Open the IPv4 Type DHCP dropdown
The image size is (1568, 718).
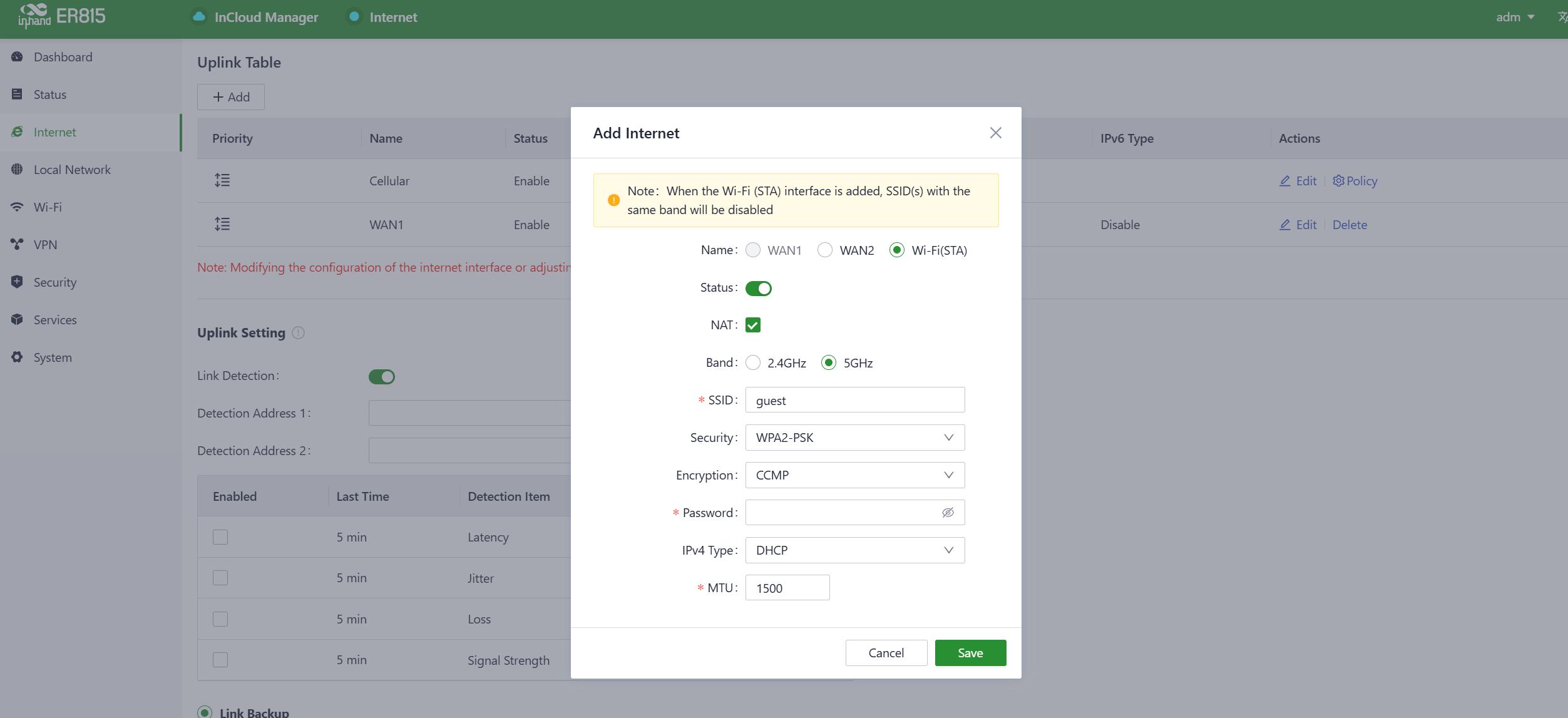pyautogui.click(x=854, y=550)
